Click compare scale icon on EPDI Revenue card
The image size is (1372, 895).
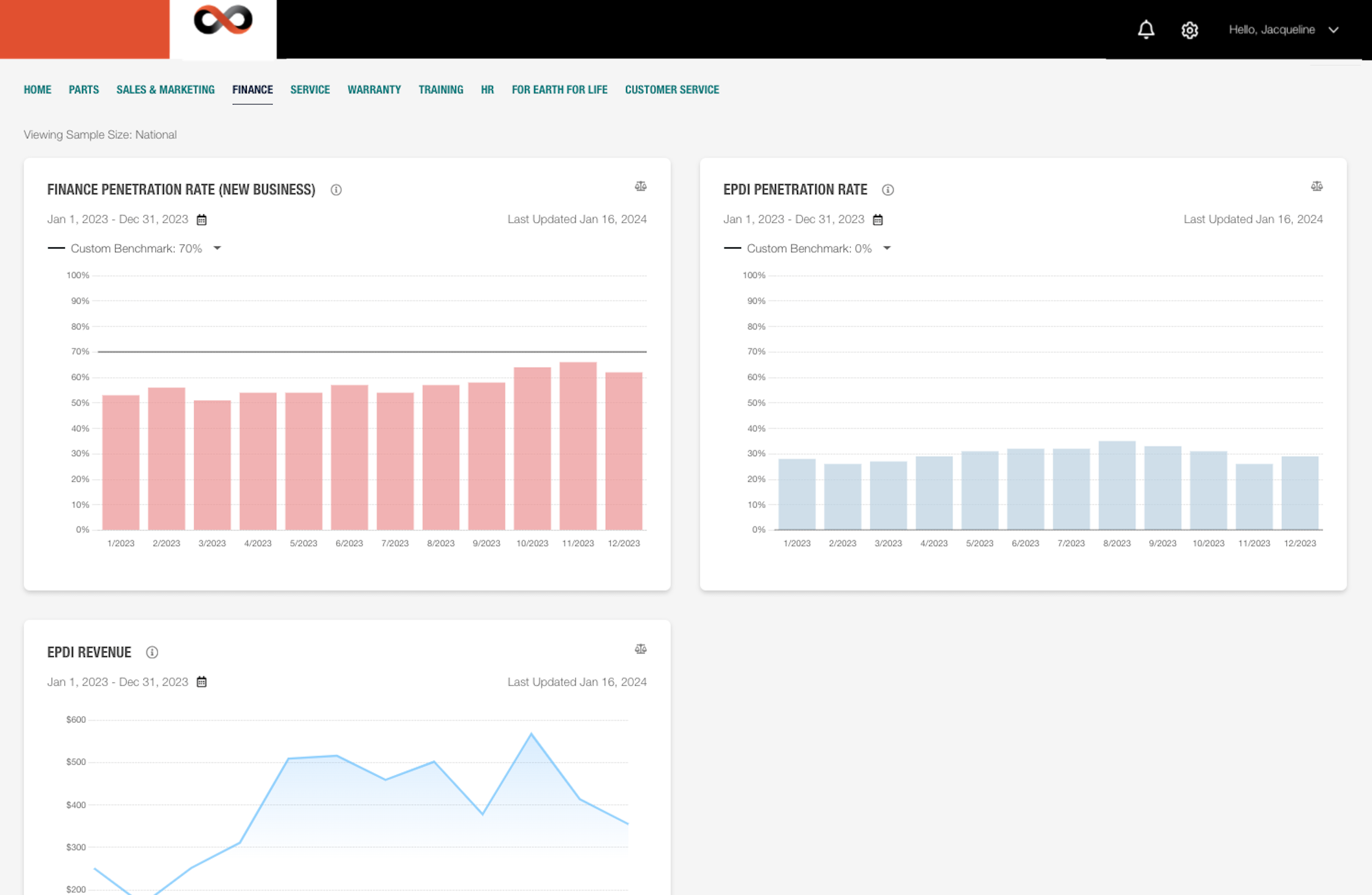coord(641,649)
